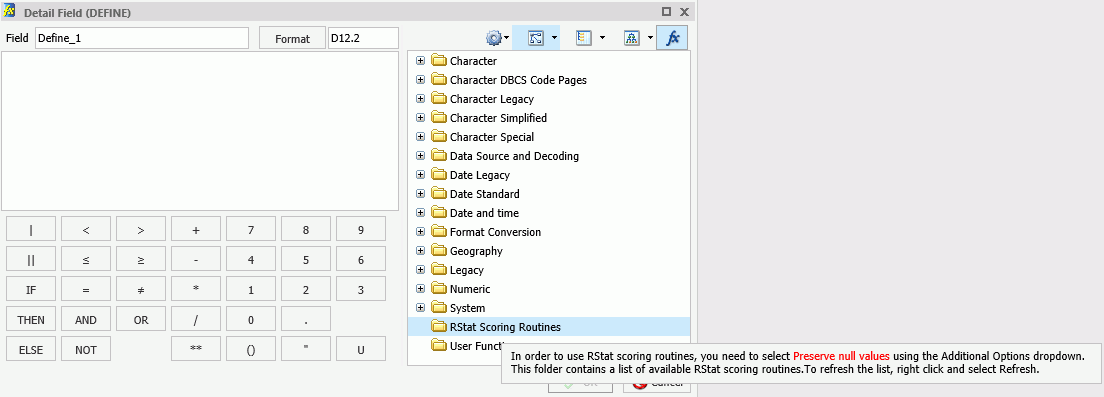This screenshot has width=1104, height=397.
Task: Click the sort A-Z tree icon
Action: (632, 39)
